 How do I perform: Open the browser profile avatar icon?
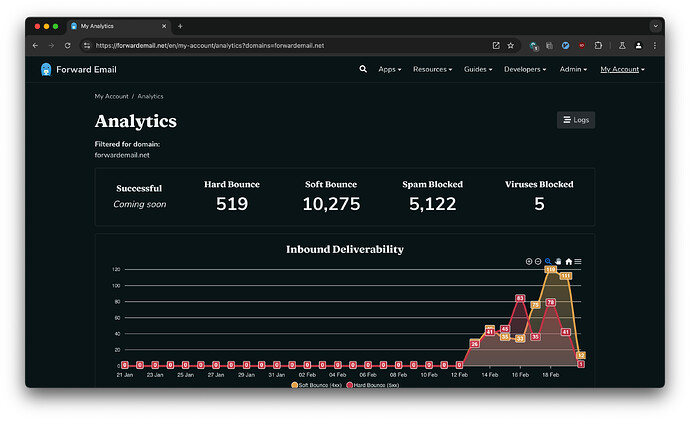tap(639, 45)
